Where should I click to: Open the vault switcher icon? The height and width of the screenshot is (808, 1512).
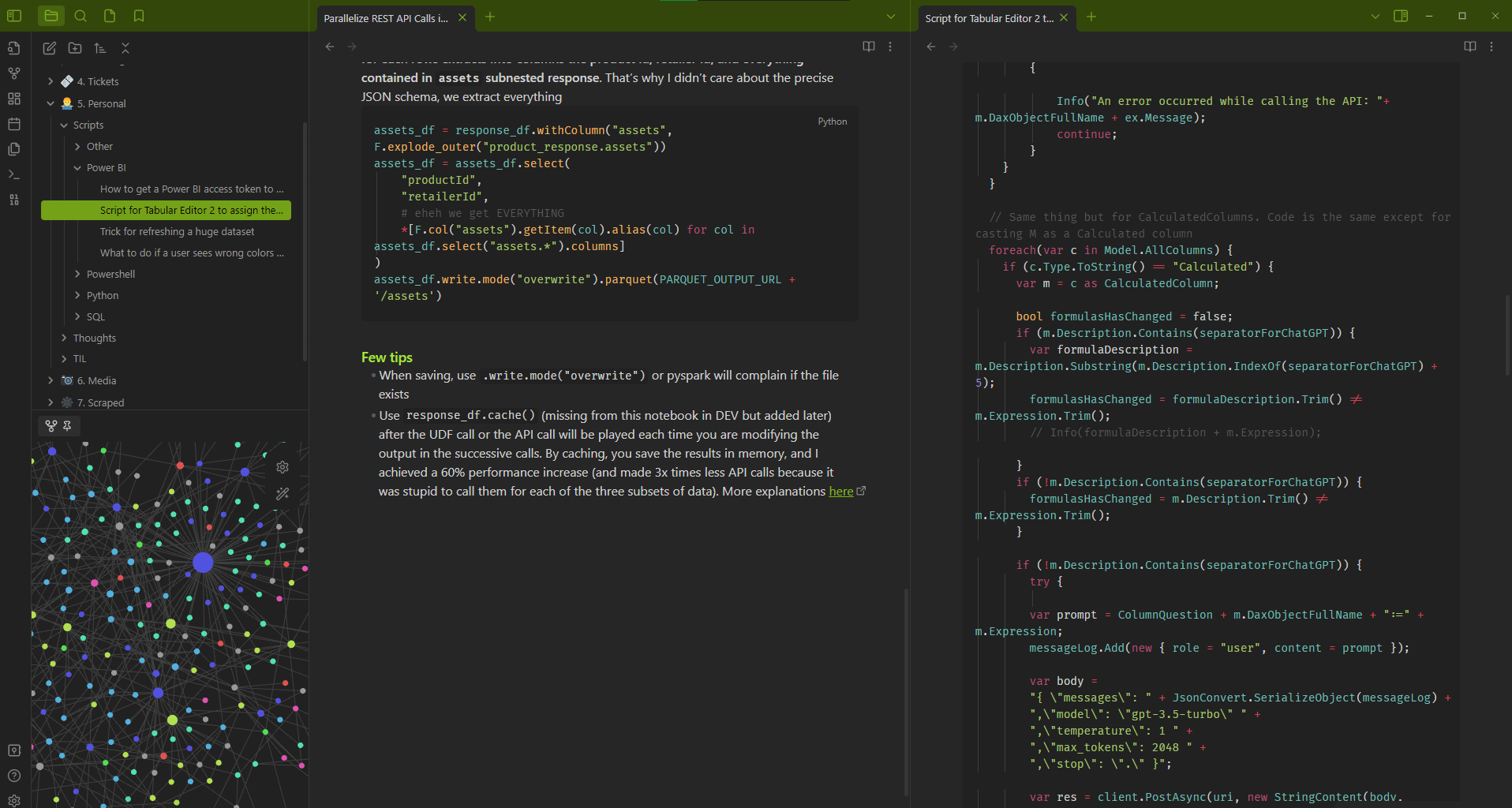(x=14, y=750)
